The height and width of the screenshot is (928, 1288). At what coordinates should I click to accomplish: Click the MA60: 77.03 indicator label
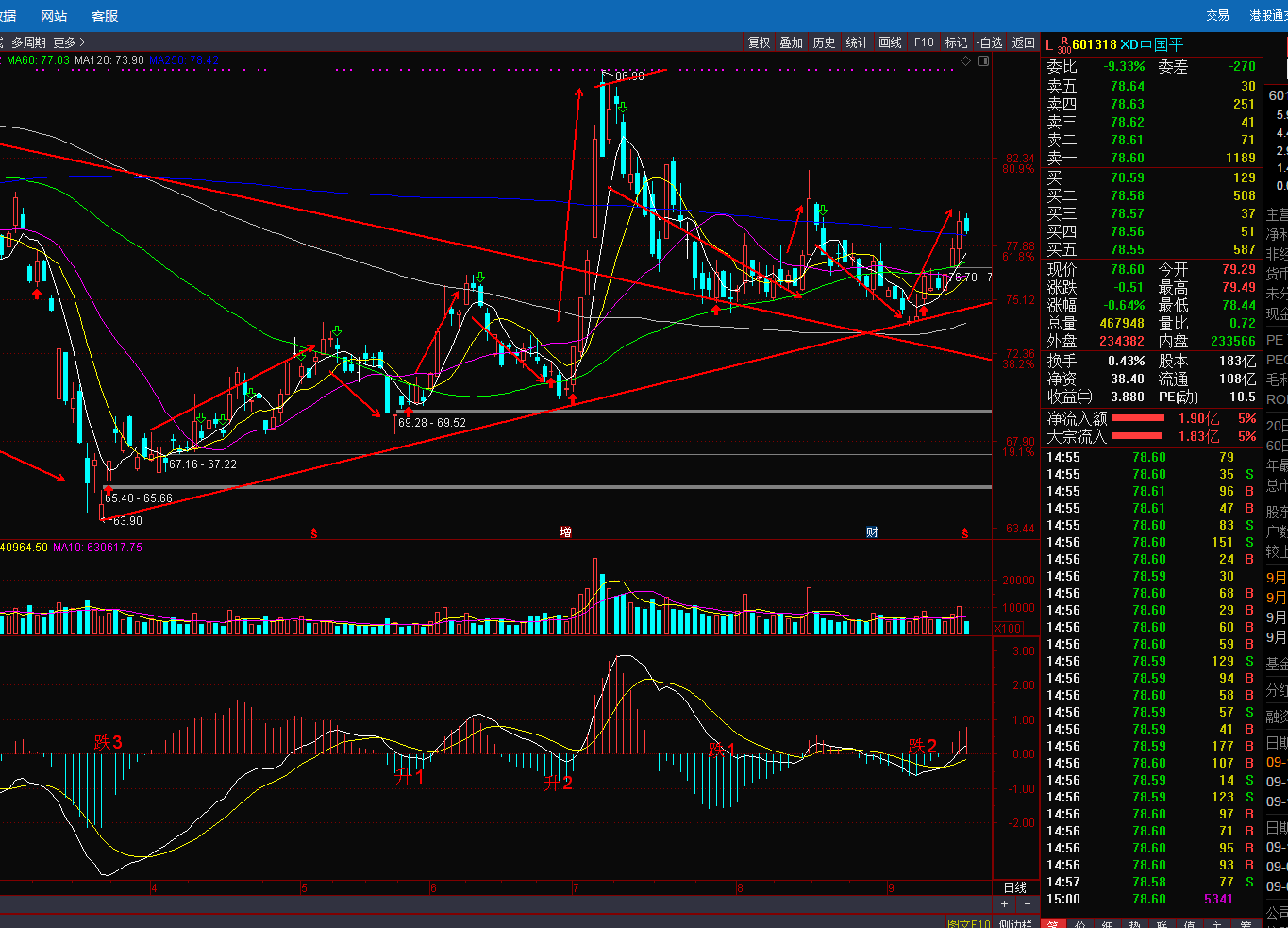(39, 60)
